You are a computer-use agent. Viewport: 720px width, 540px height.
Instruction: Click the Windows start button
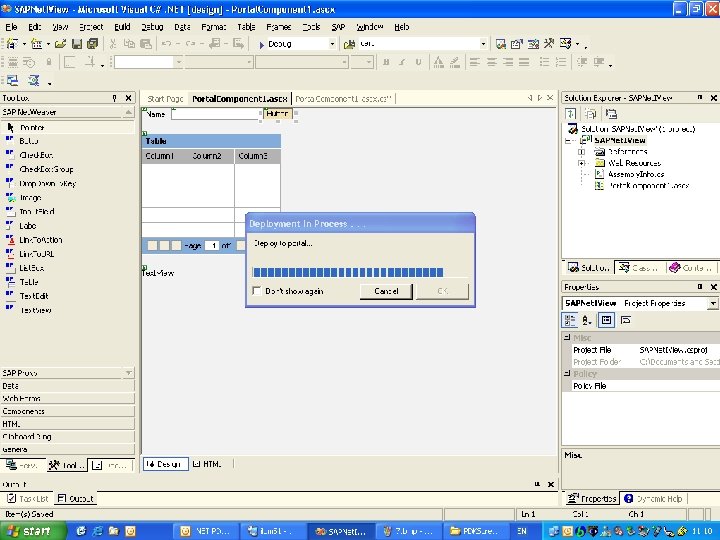pyautogui.click(x=30, y=531)
